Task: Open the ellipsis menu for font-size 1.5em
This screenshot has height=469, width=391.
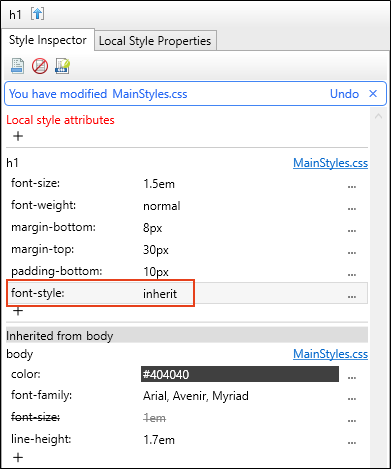Action: 352,186
